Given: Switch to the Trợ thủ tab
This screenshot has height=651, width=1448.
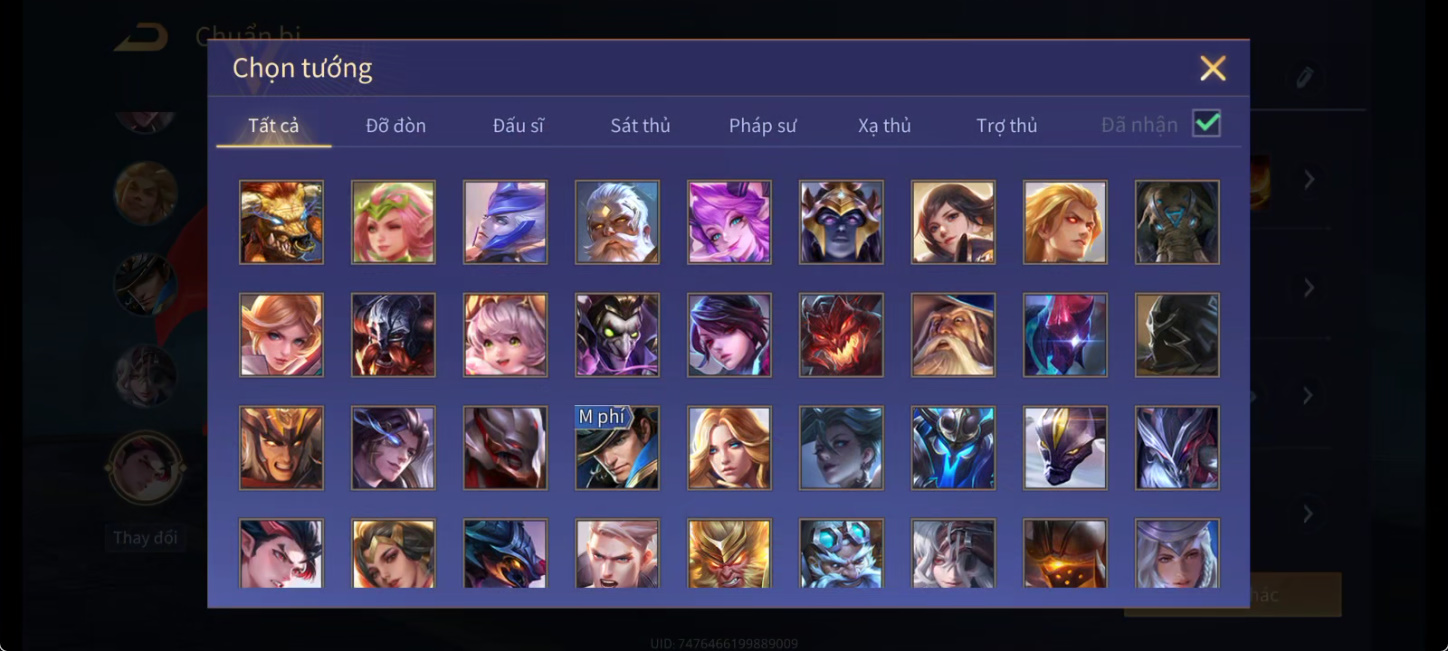Looking at the screenshot, I should 1007,125.
